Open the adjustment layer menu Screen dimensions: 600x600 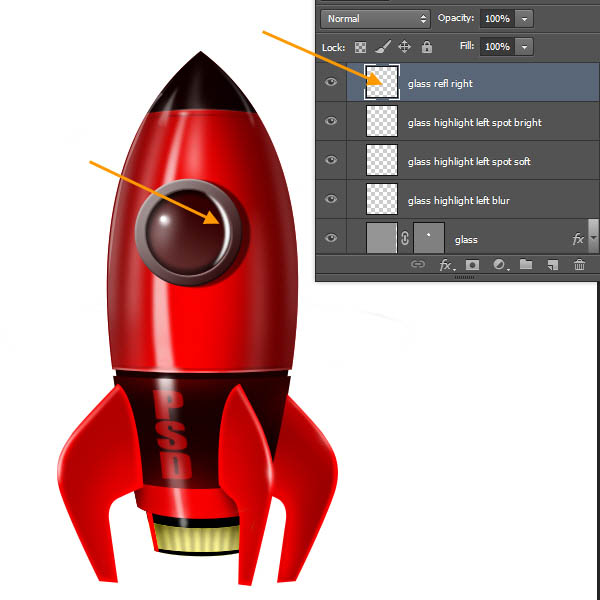tap(499, 265)
